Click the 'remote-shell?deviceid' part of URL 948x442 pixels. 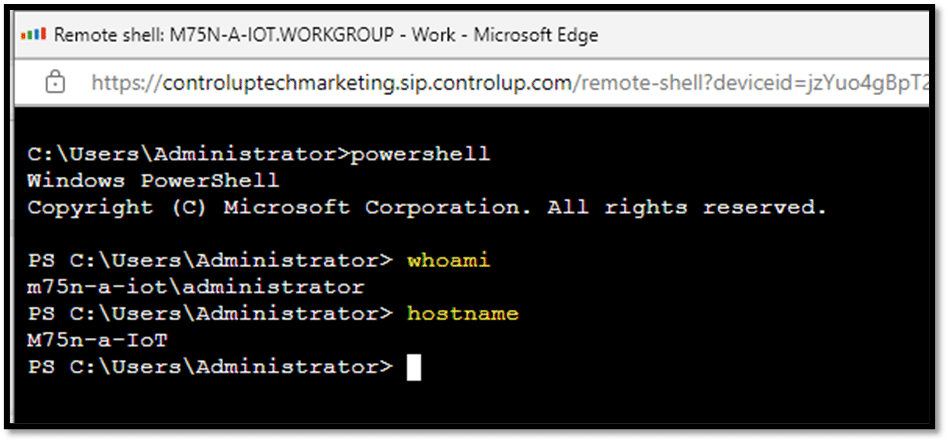click(x=679, y=82)
